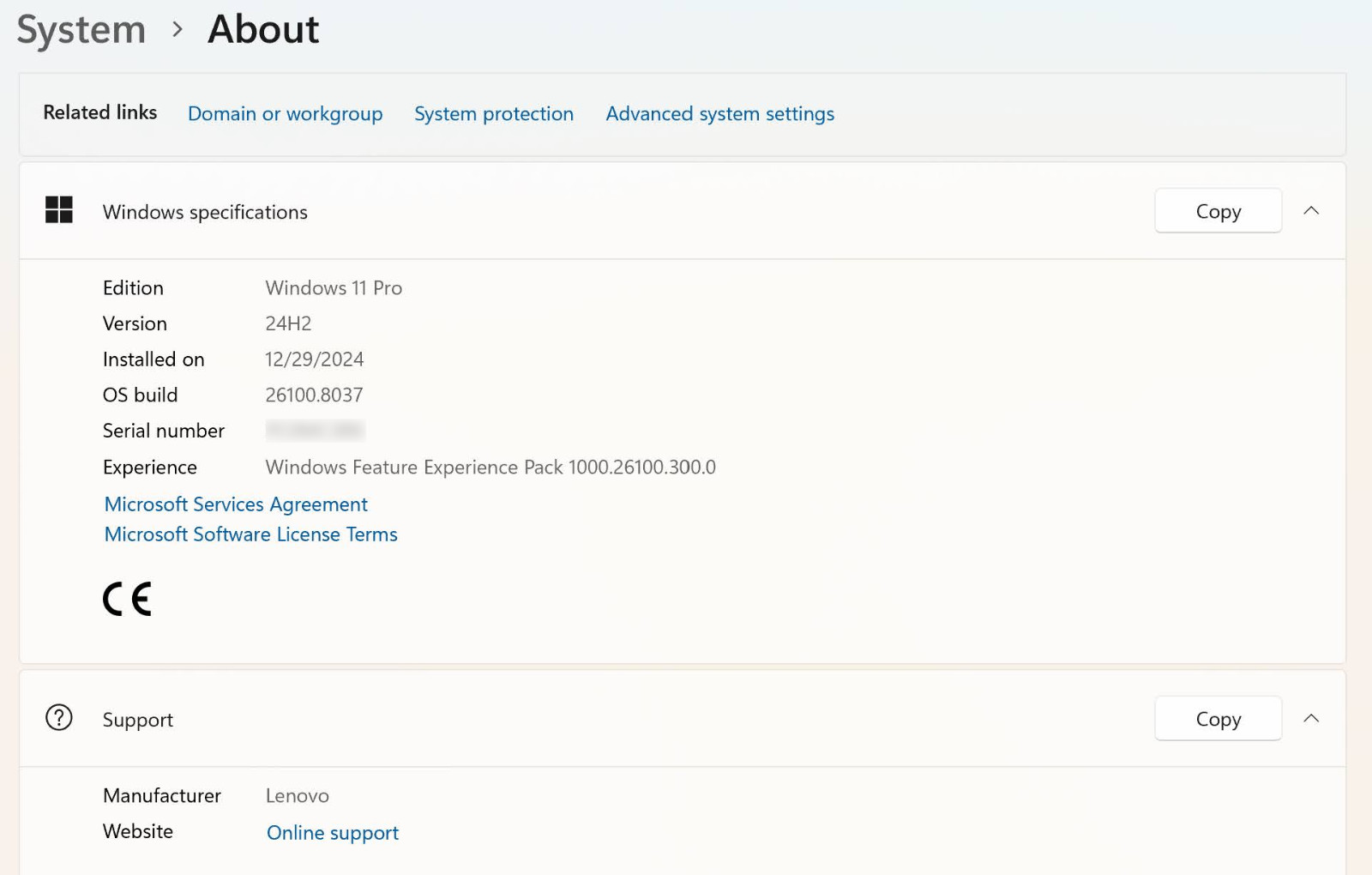Click the OS build label
The image size is (1372, 875).
tap(140, 395)
